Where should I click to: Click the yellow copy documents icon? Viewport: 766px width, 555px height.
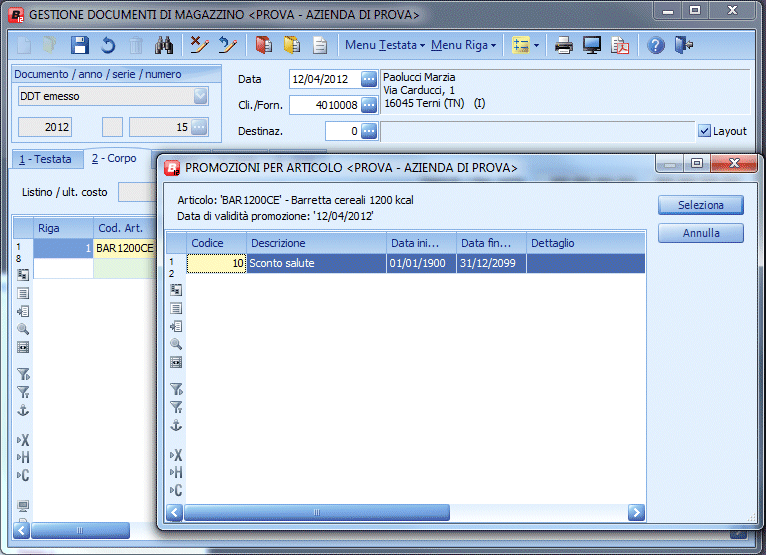click(x=292, y=45)
